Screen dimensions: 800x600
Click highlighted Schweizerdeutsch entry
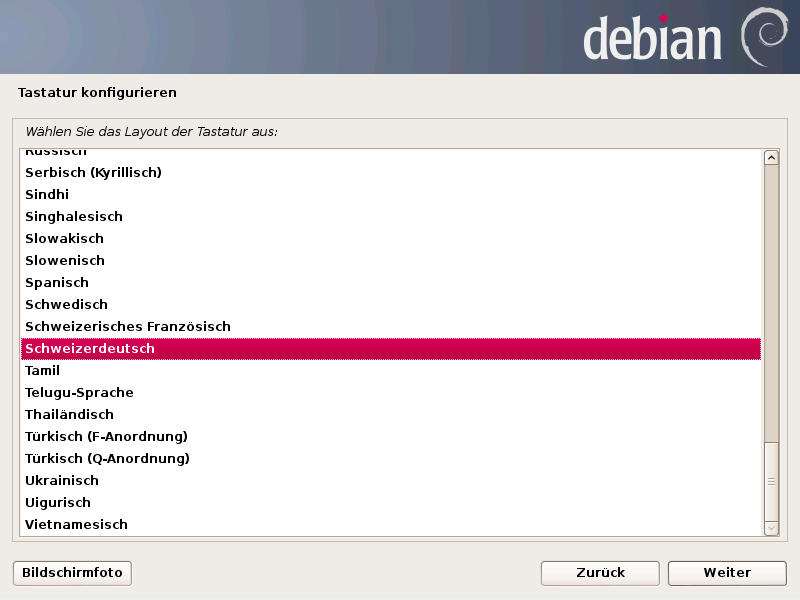point(90,348)
